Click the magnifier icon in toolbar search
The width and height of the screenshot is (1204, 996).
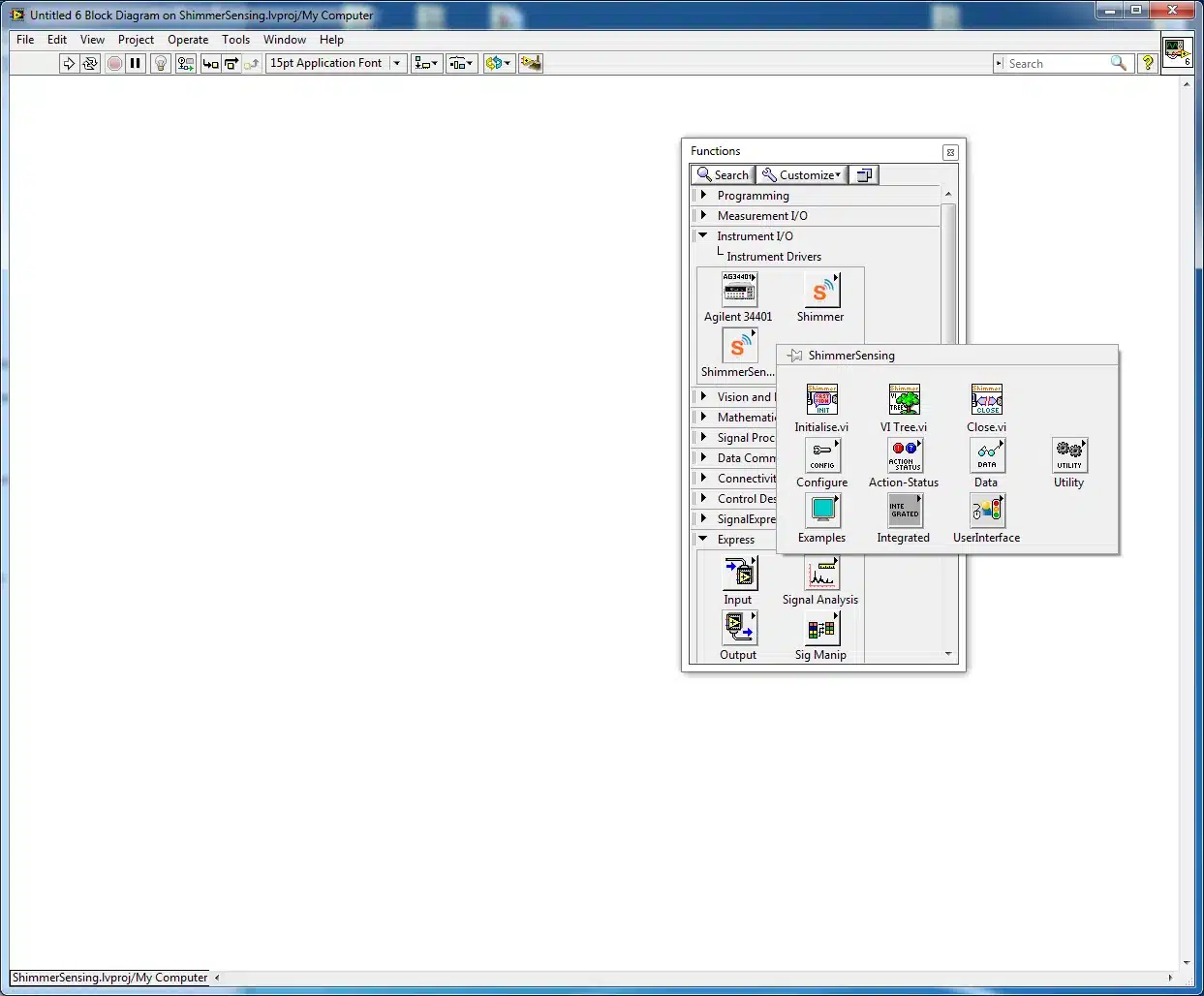[1119, 63]
